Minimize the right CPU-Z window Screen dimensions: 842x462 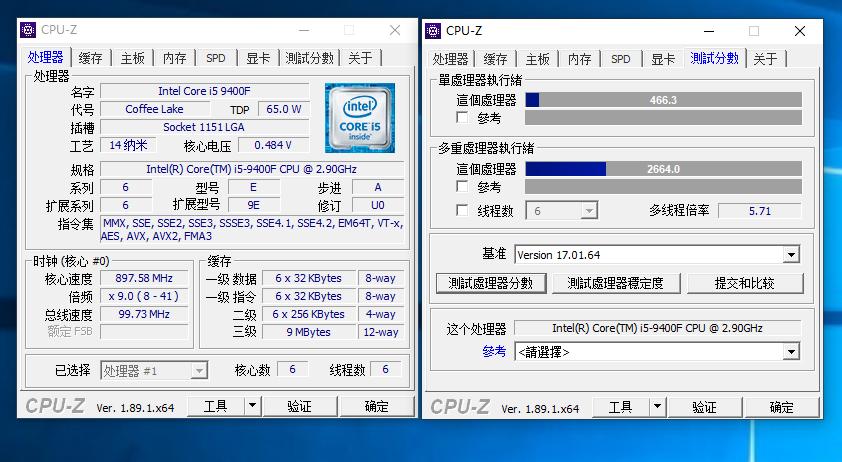click(709, 31)
